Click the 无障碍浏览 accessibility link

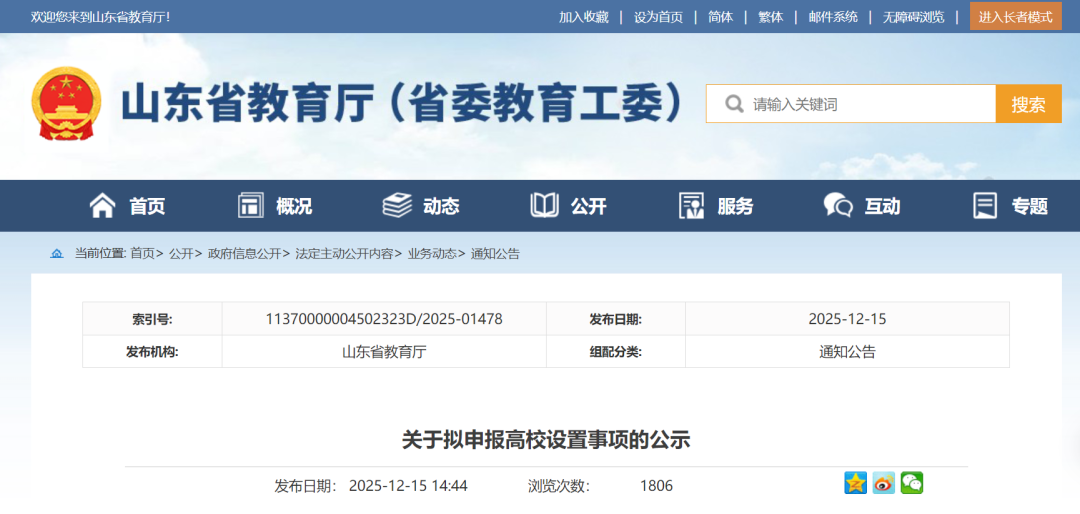click(x=913, y=17)
